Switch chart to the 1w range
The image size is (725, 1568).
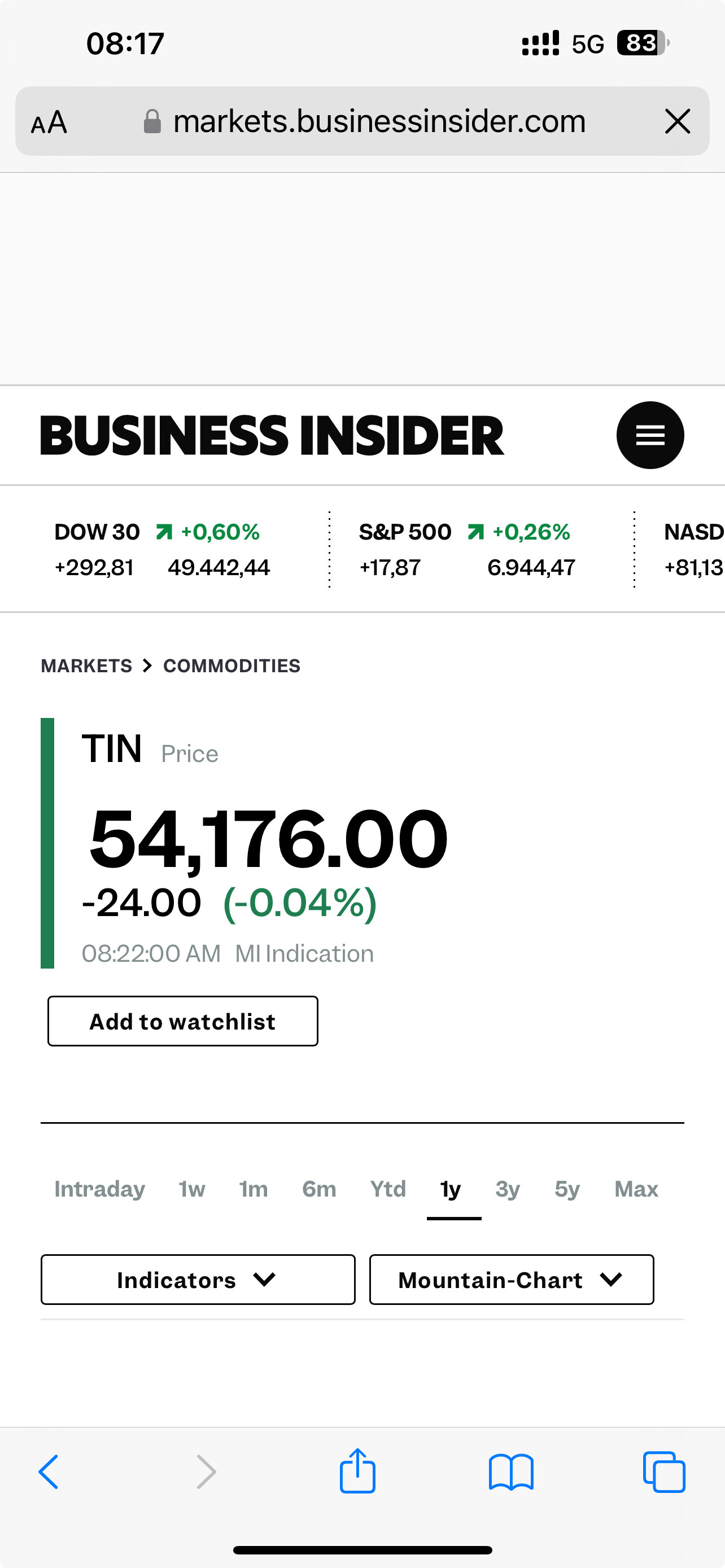pos(192,1189)
